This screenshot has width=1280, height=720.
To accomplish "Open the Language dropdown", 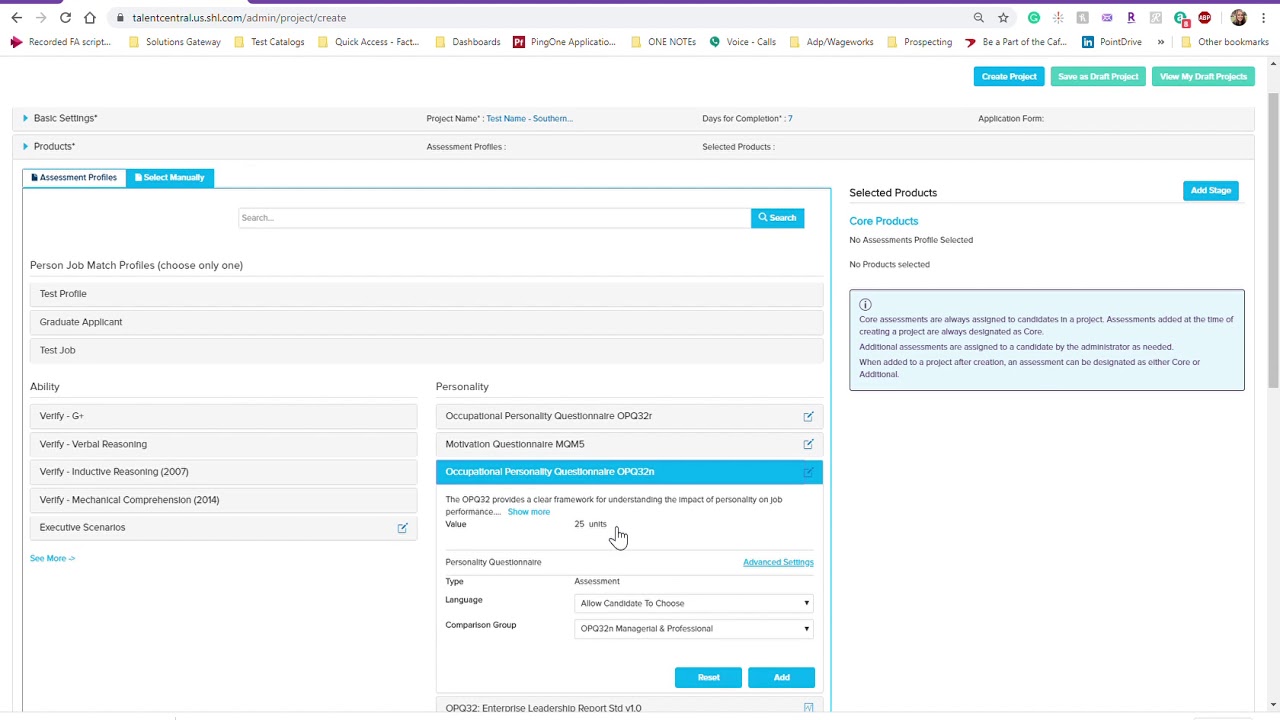I will [x=694, y=603].
